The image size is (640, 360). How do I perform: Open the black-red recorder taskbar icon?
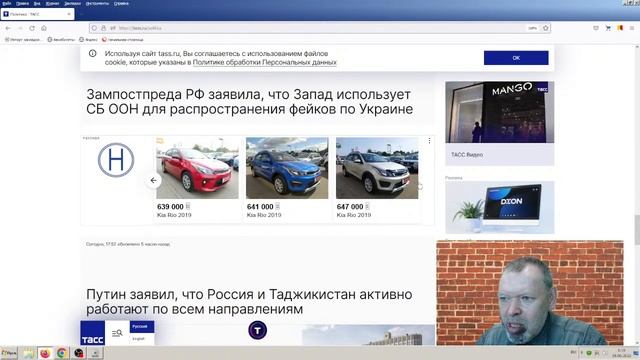(79, 353)
